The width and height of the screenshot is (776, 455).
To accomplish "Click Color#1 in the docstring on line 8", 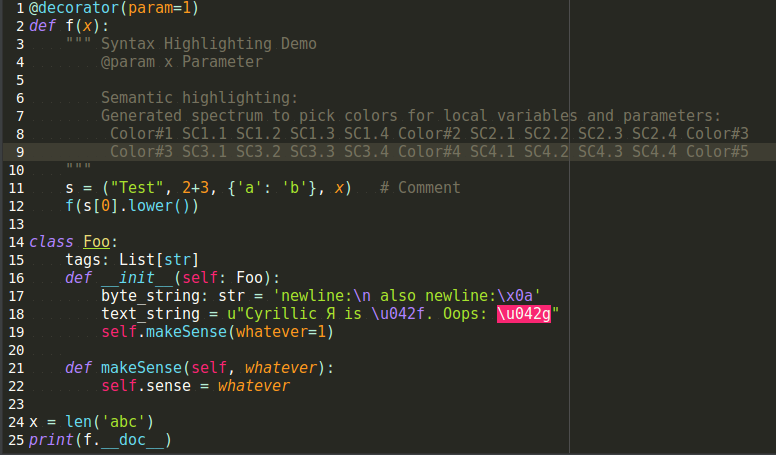I will (141, 134).
